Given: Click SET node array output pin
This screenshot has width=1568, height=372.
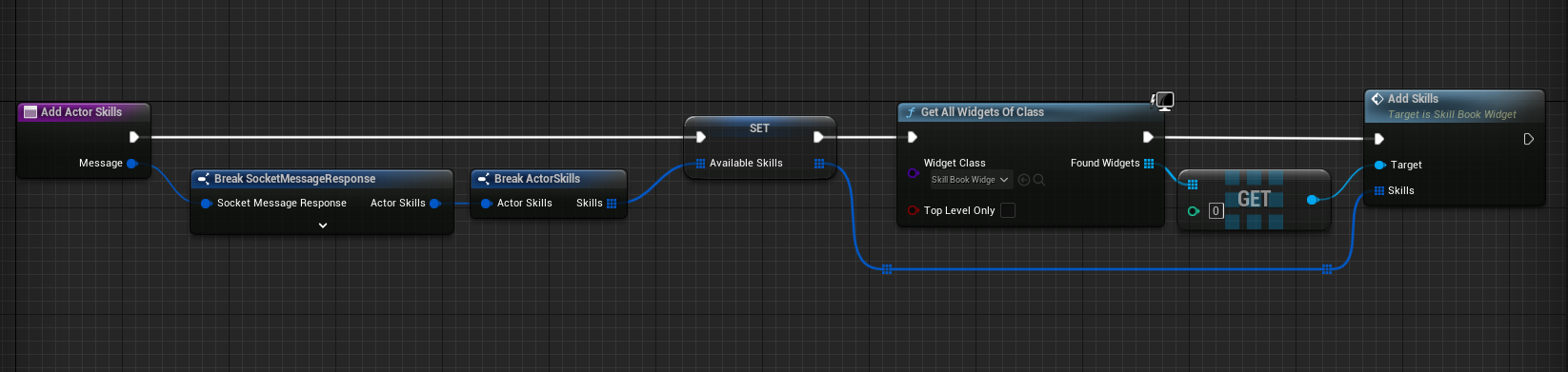Looking at the screenshot, I should pyautogui.click(x=819, y=164).
